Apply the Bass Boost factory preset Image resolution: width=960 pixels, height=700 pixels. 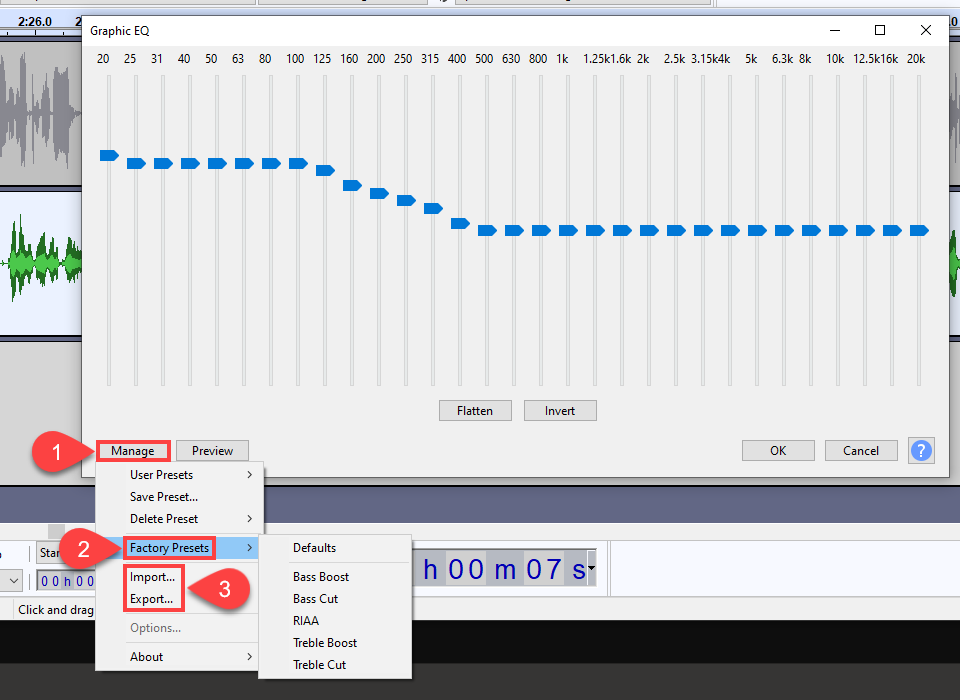pyautogui.click(x=322, y=576)
